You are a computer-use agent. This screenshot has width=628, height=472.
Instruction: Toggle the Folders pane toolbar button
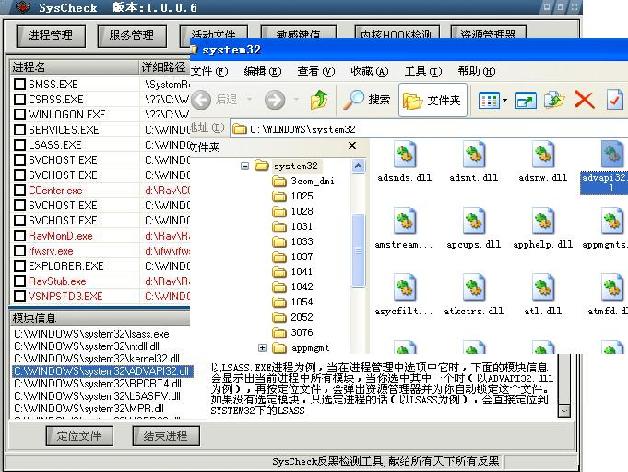(x=433, y=100)
